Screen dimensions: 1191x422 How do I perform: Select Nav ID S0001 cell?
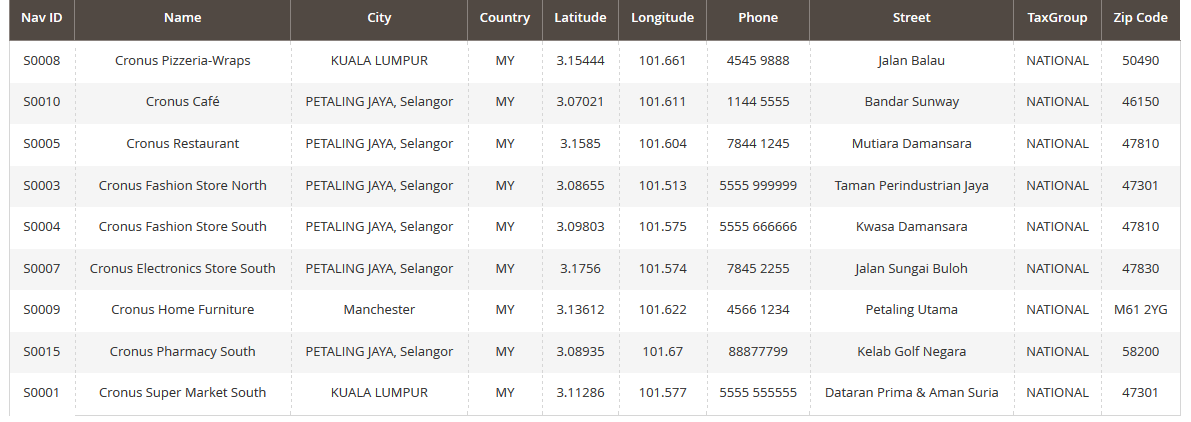[x=42, y=393]
